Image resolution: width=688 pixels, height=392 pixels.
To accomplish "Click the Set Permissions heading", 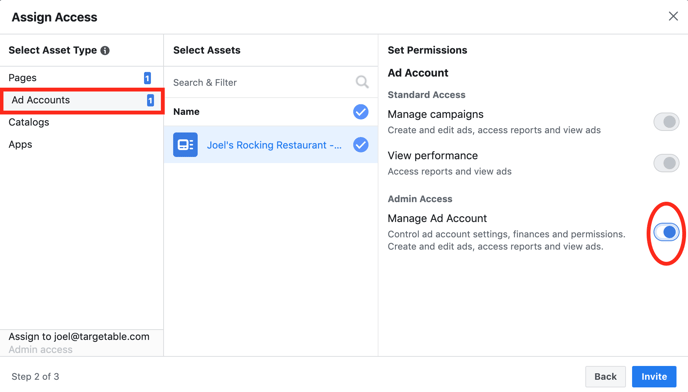I will (x=427, y=50).
